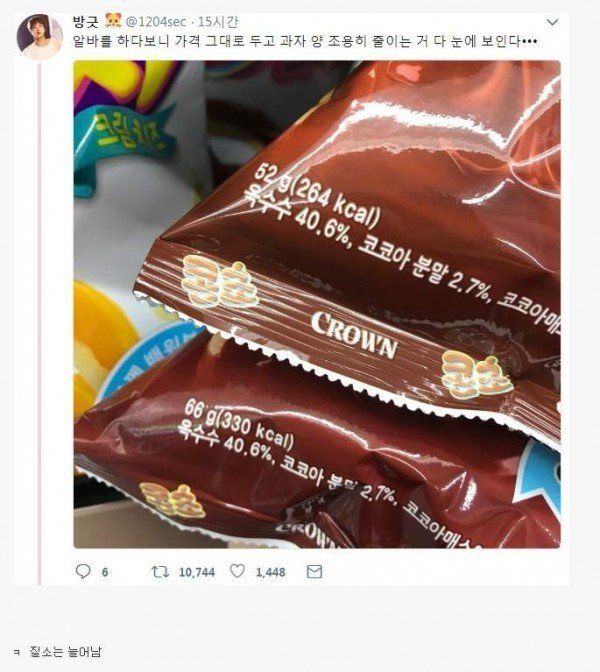Click the comment 질소는 늘어남 below the tweet
Viewport: 600px width, 672px height.
point(66,652)
